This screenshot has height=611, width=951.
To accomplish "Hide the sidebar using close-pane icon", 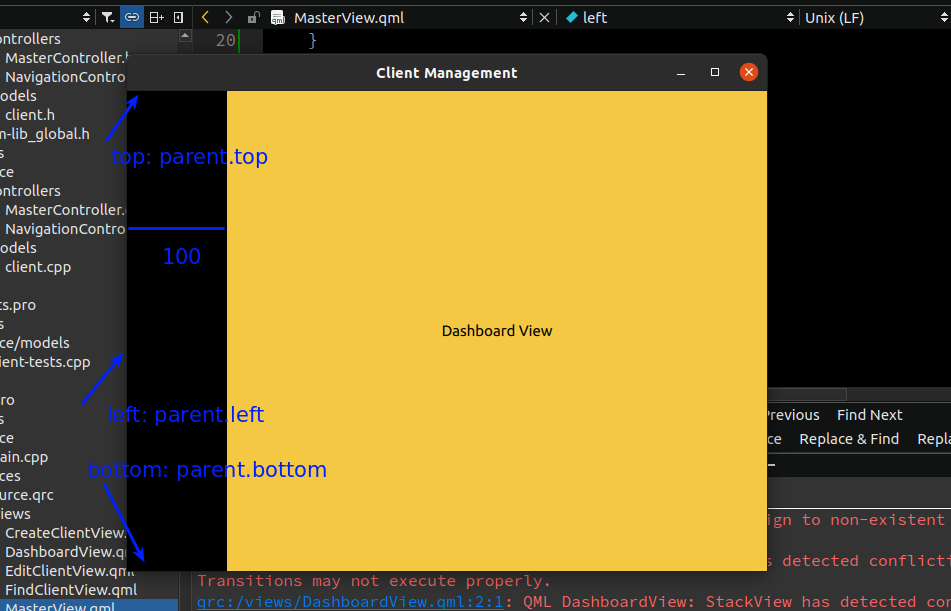I will pos(178,18).
